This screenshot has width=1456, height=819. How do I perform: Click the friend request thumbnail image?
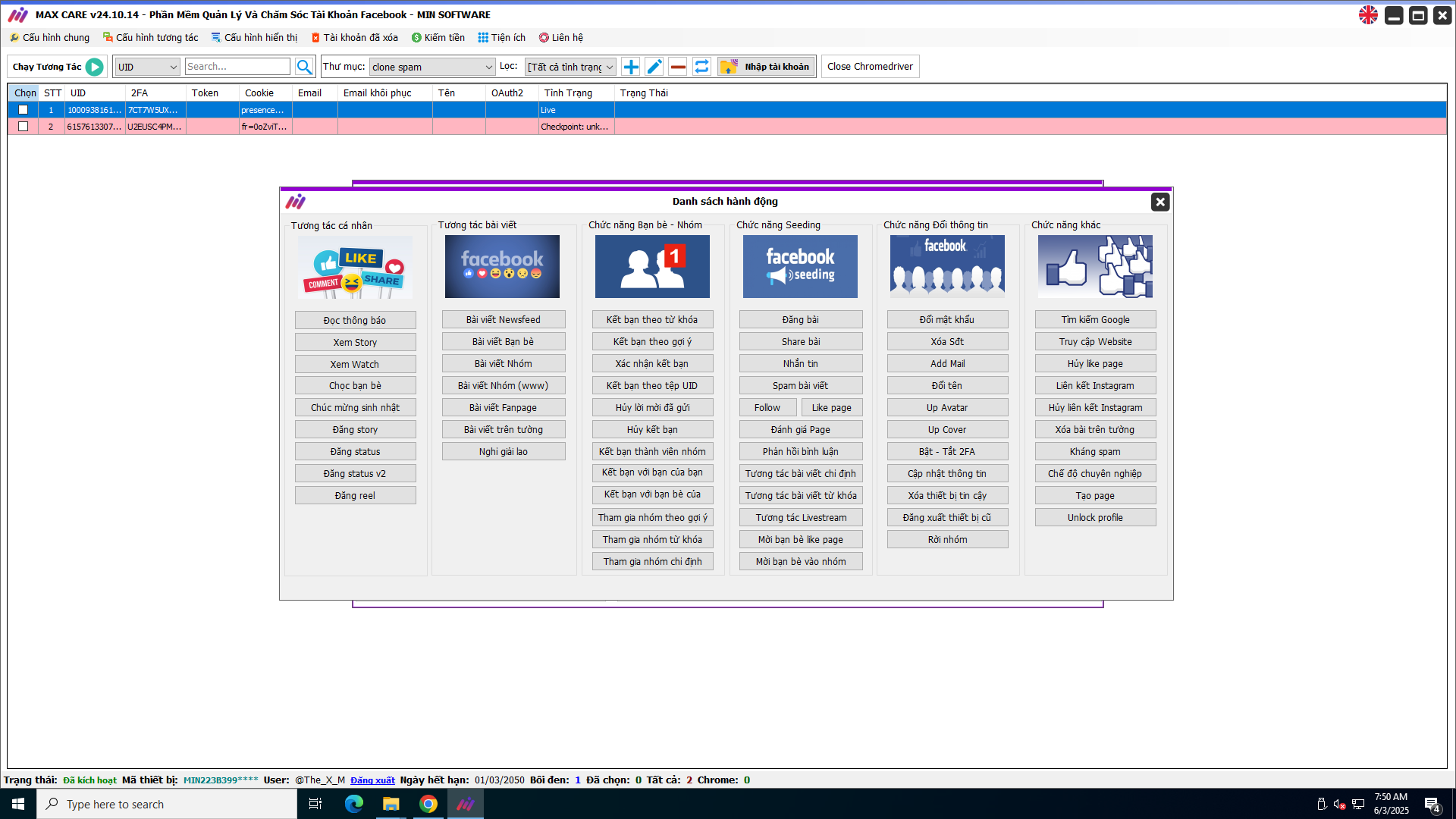point(652,267)
